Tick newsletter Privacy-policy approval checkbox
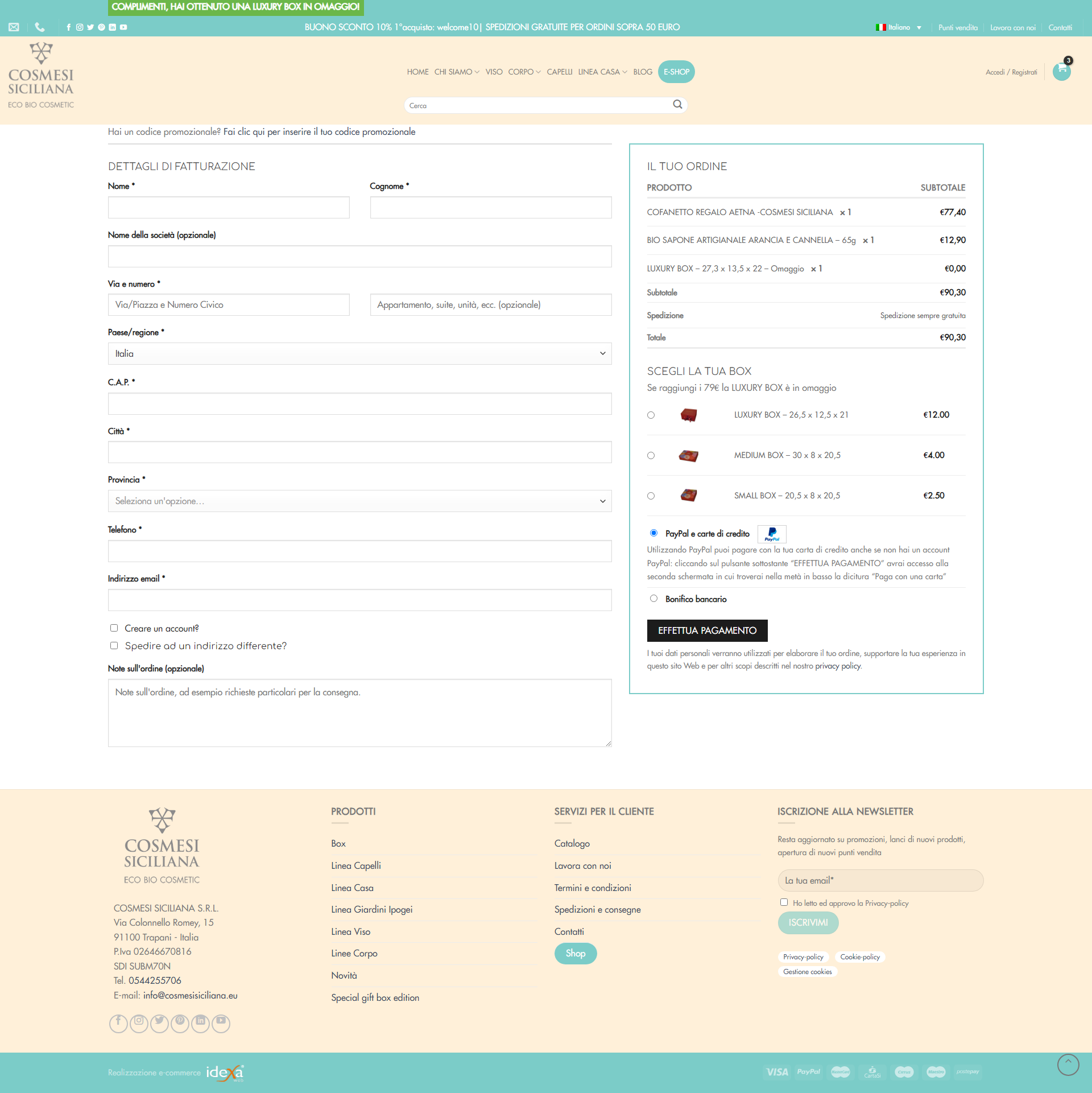This screenshot has height=1093, width=1092. coord(784,902)
